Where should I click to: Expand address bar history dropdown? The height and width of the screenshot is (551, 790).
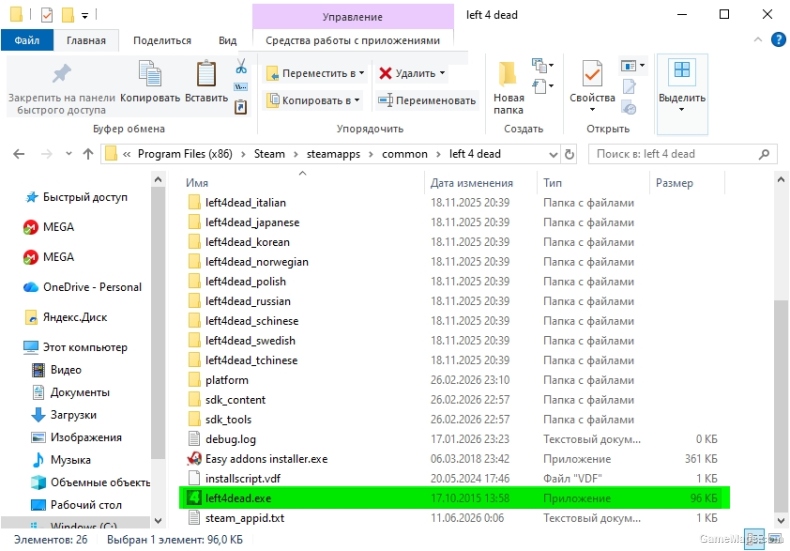click(x=553, y=154)
